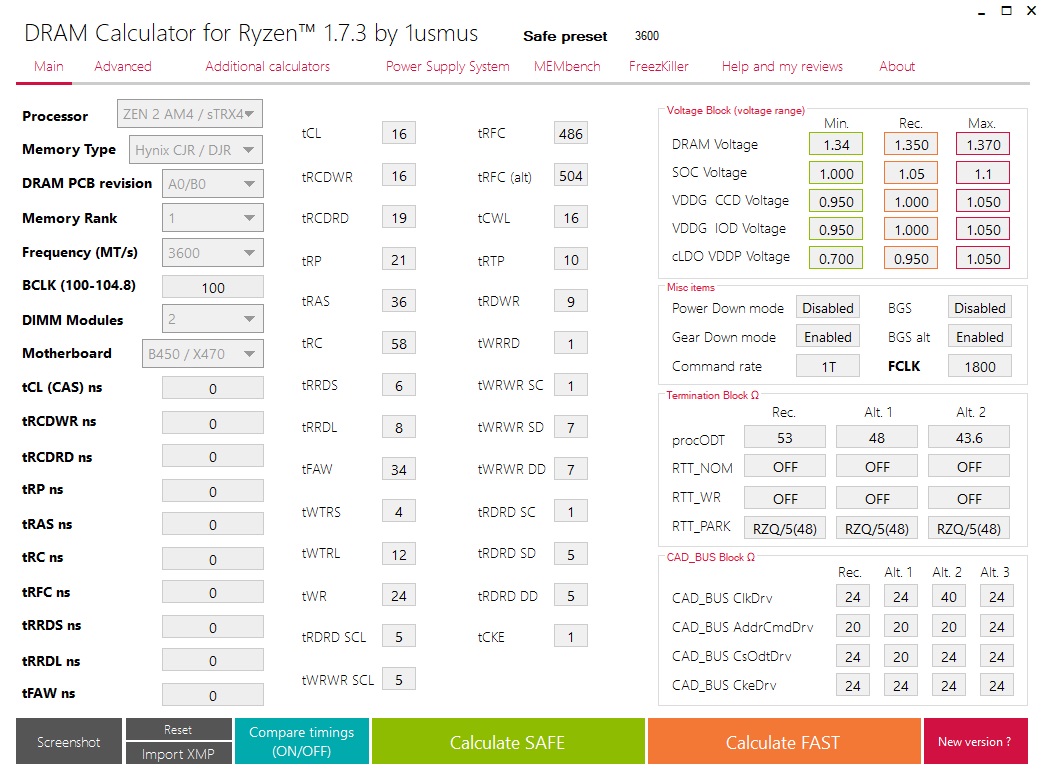The image size is (1049, 781).
Task: Click the BGS Disabled value
Action: click(x=979, y=308)
